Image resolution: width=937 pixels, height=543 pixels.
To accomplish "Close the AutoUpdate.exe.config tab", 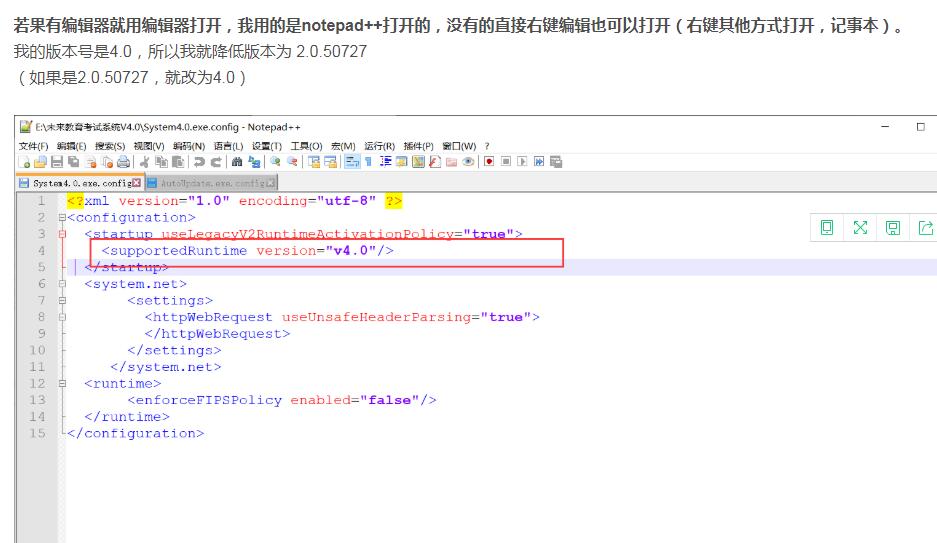I will [x=270, y=183].
